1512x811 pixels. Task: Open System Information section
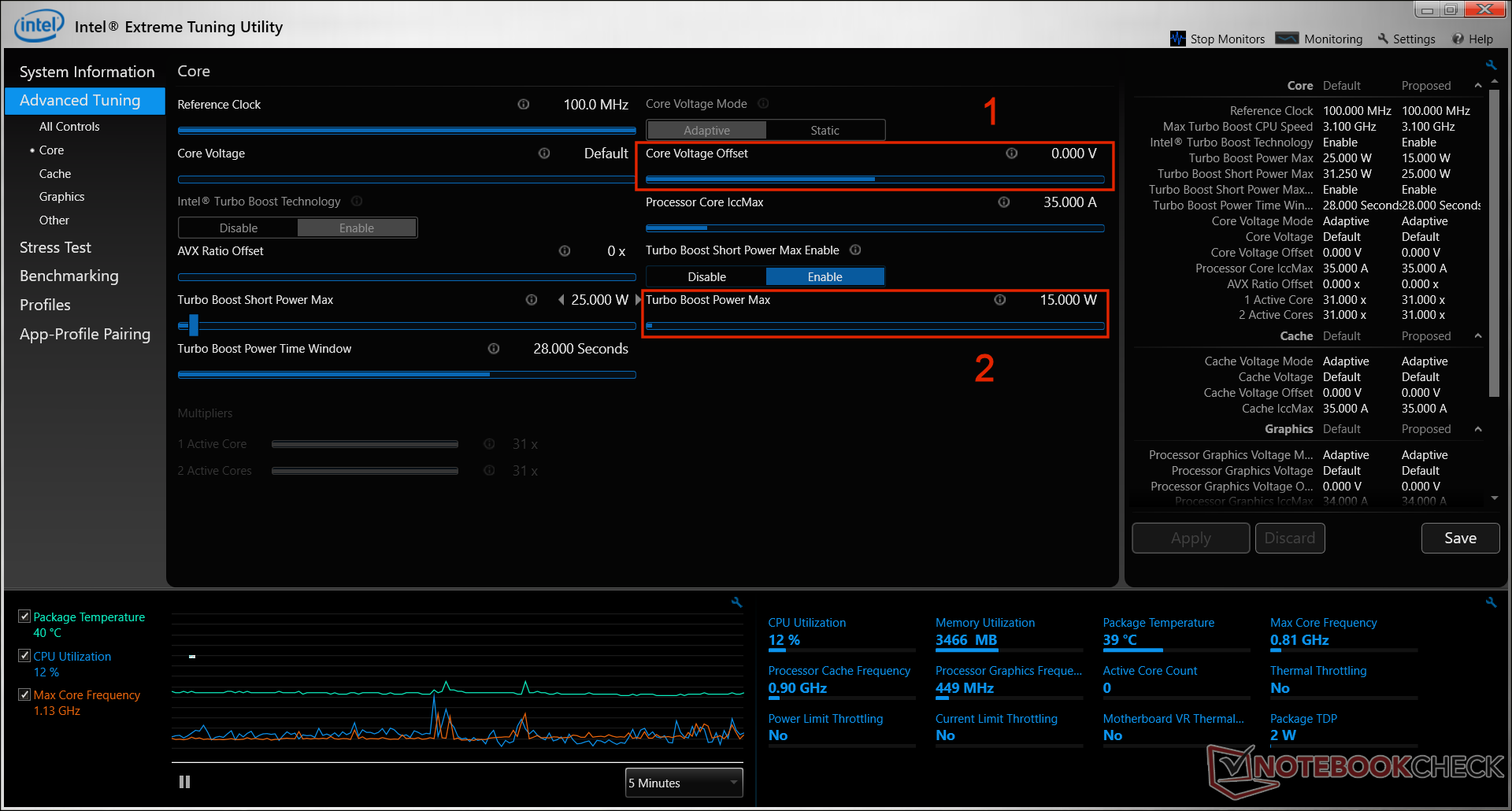click(x=87, y=72)
